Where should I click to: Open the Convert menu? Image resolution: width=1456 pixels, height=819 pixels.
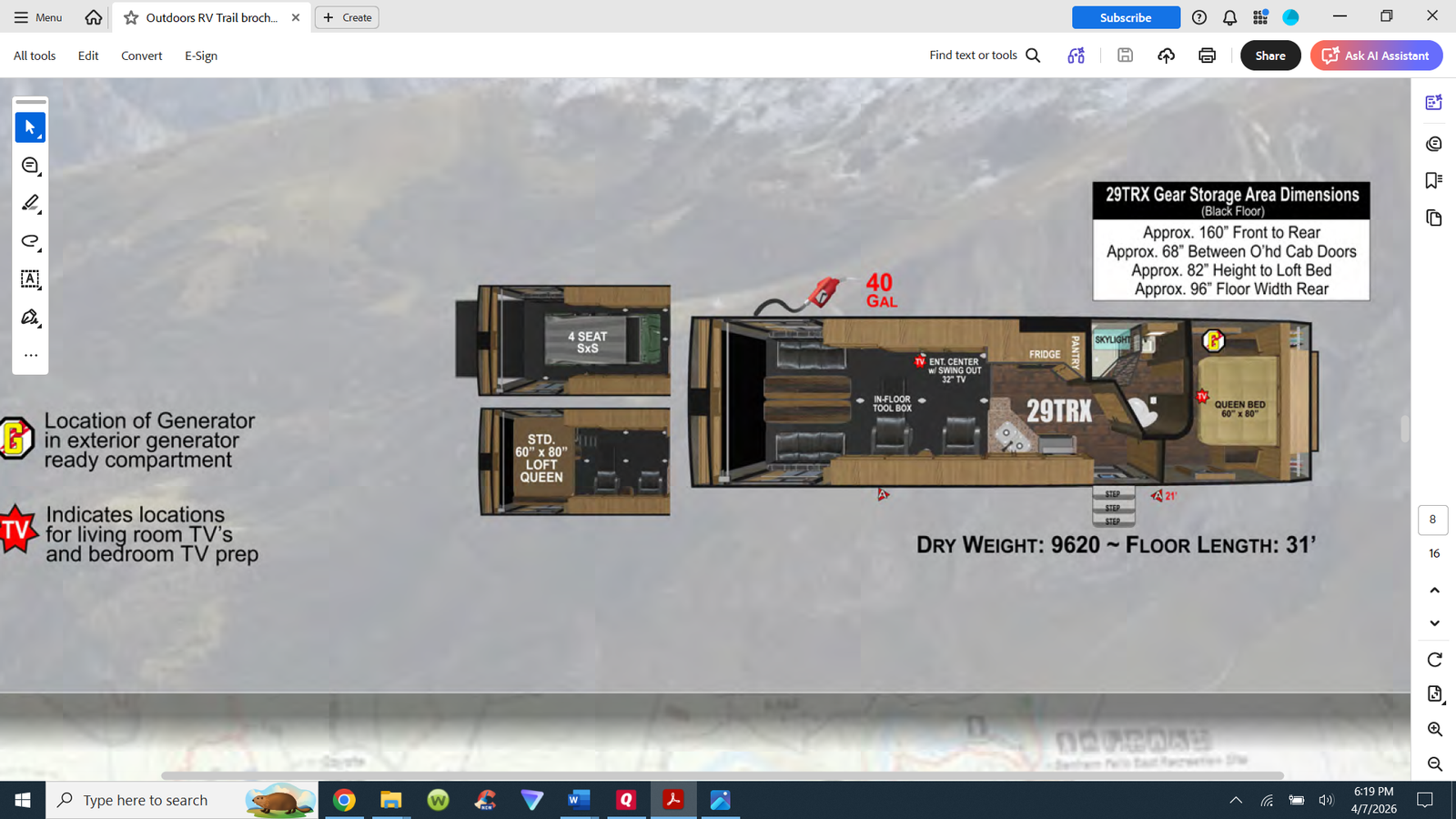(141, 56)
